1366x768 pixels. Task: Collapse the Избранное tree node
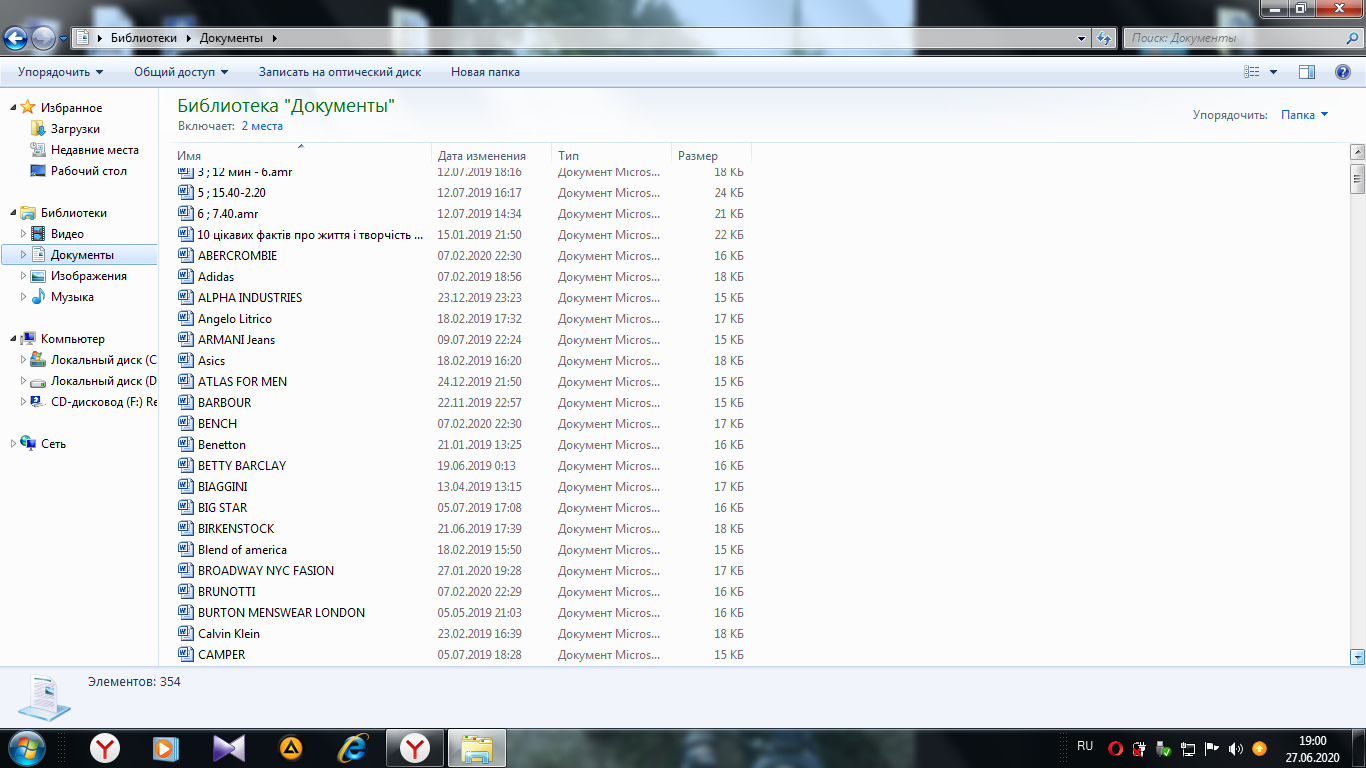click(x=13, y=108)
